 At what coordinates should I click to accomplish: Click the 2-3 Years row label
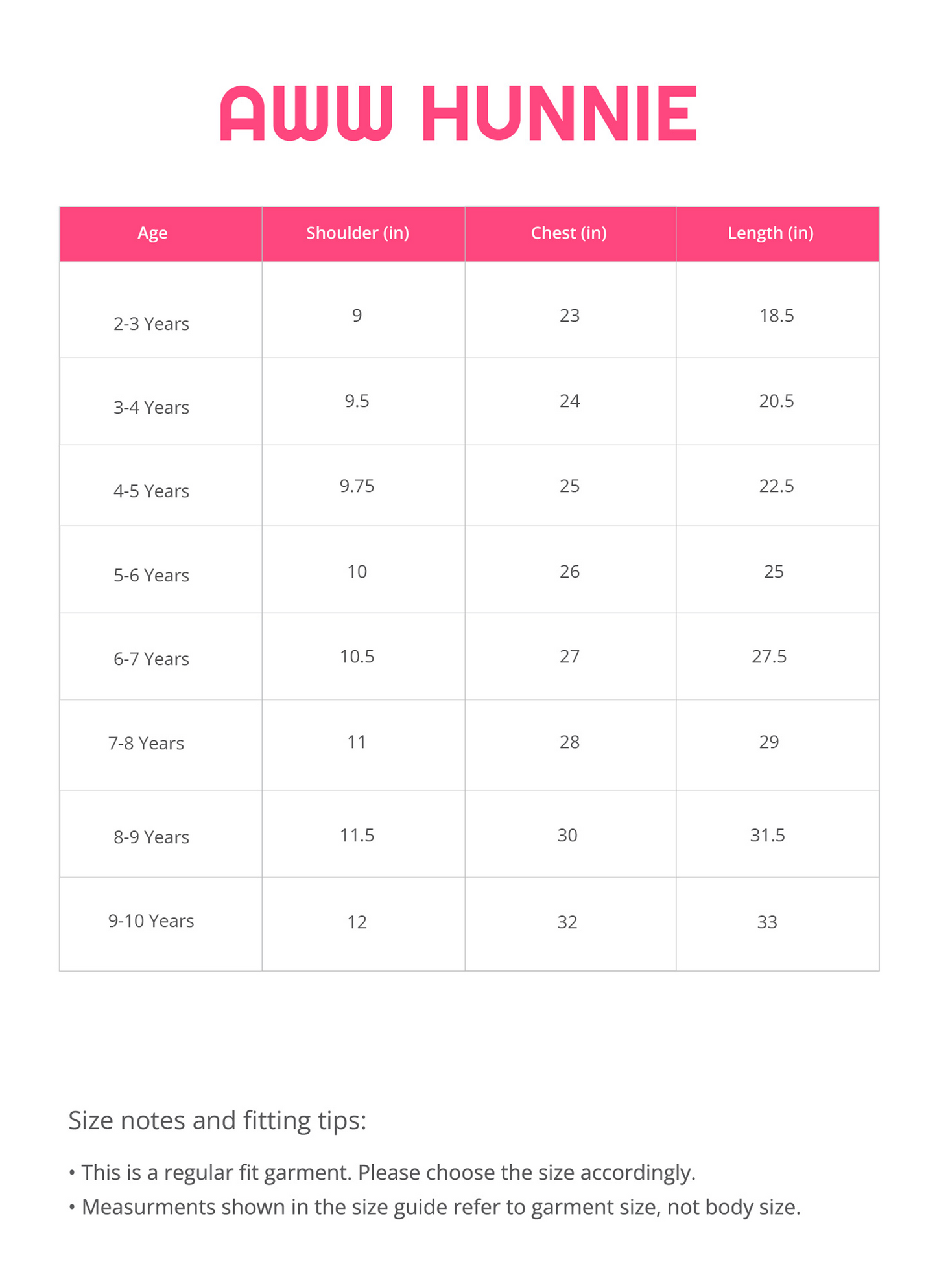pyautogui.click(x=151, y=323)
